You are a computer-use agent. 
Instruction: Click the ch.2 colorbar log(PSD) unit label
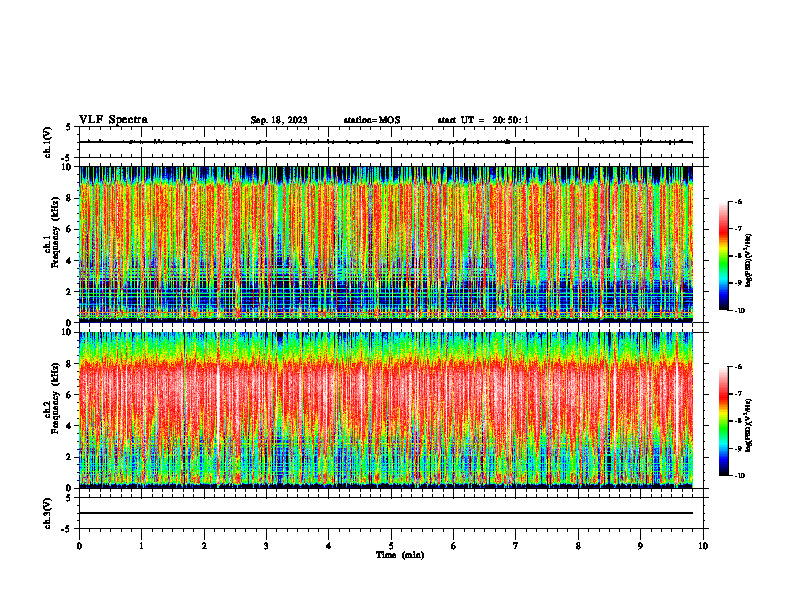tap(749, 425)
